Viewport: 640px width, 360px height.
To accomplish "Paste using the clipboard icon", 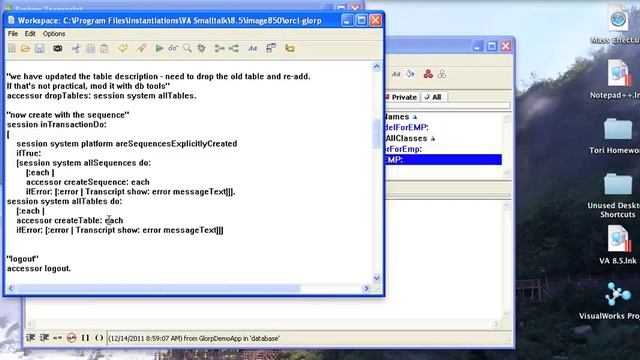I will [x=104, y=49].
